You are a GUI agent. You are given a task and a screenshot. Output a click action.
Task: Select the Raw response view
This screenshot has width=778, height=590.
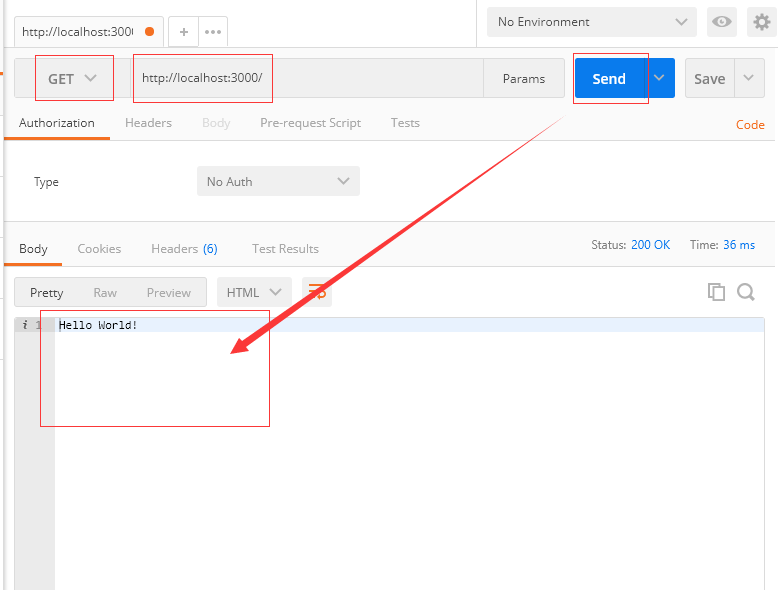click(105, 293)
